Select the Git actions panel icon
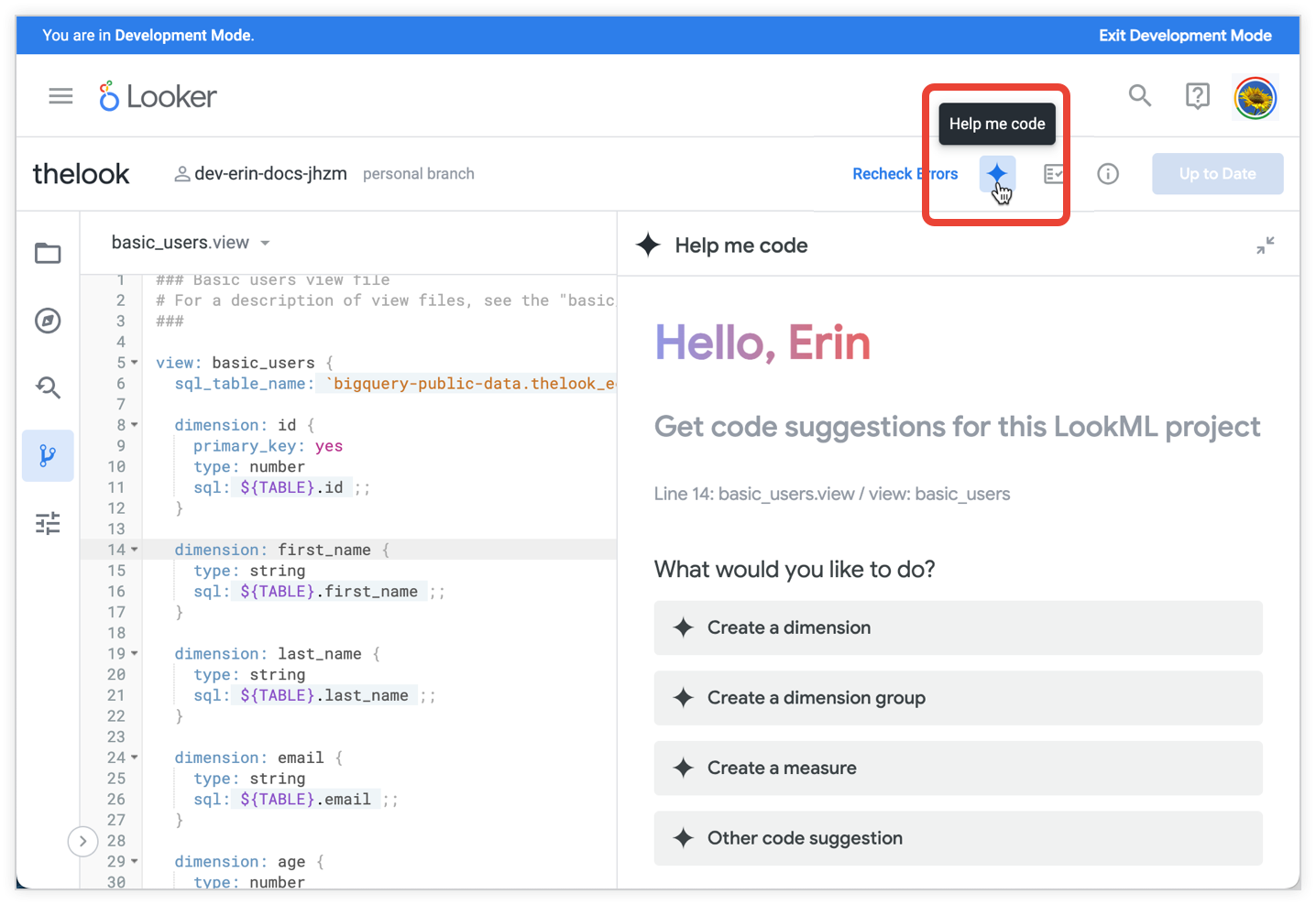The image size is (1316, 905). pyautogui.click(x=48, y=455)
